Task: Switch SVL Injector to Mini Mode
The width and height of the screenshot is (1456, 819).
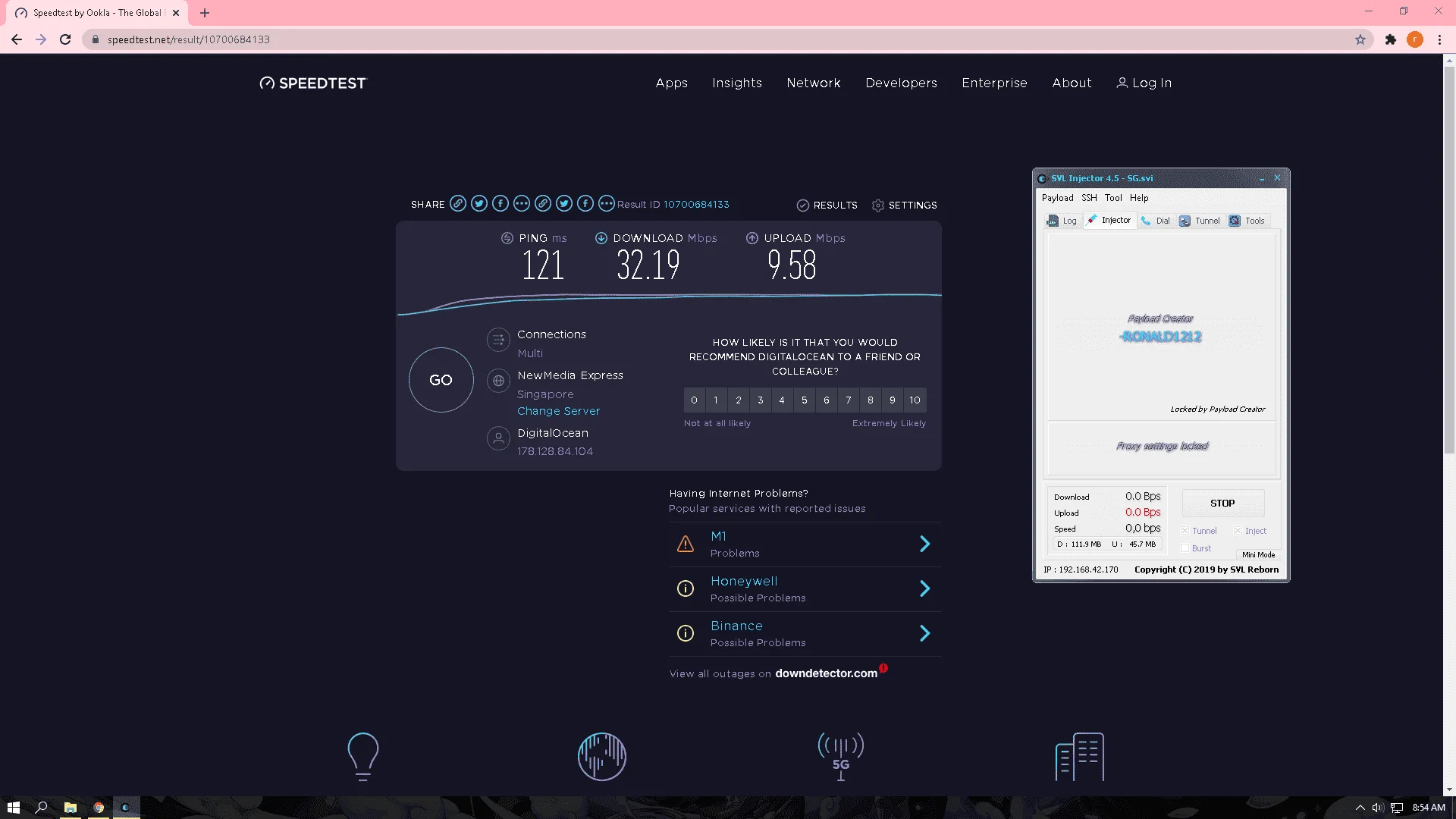Action: pos(1259,554)
